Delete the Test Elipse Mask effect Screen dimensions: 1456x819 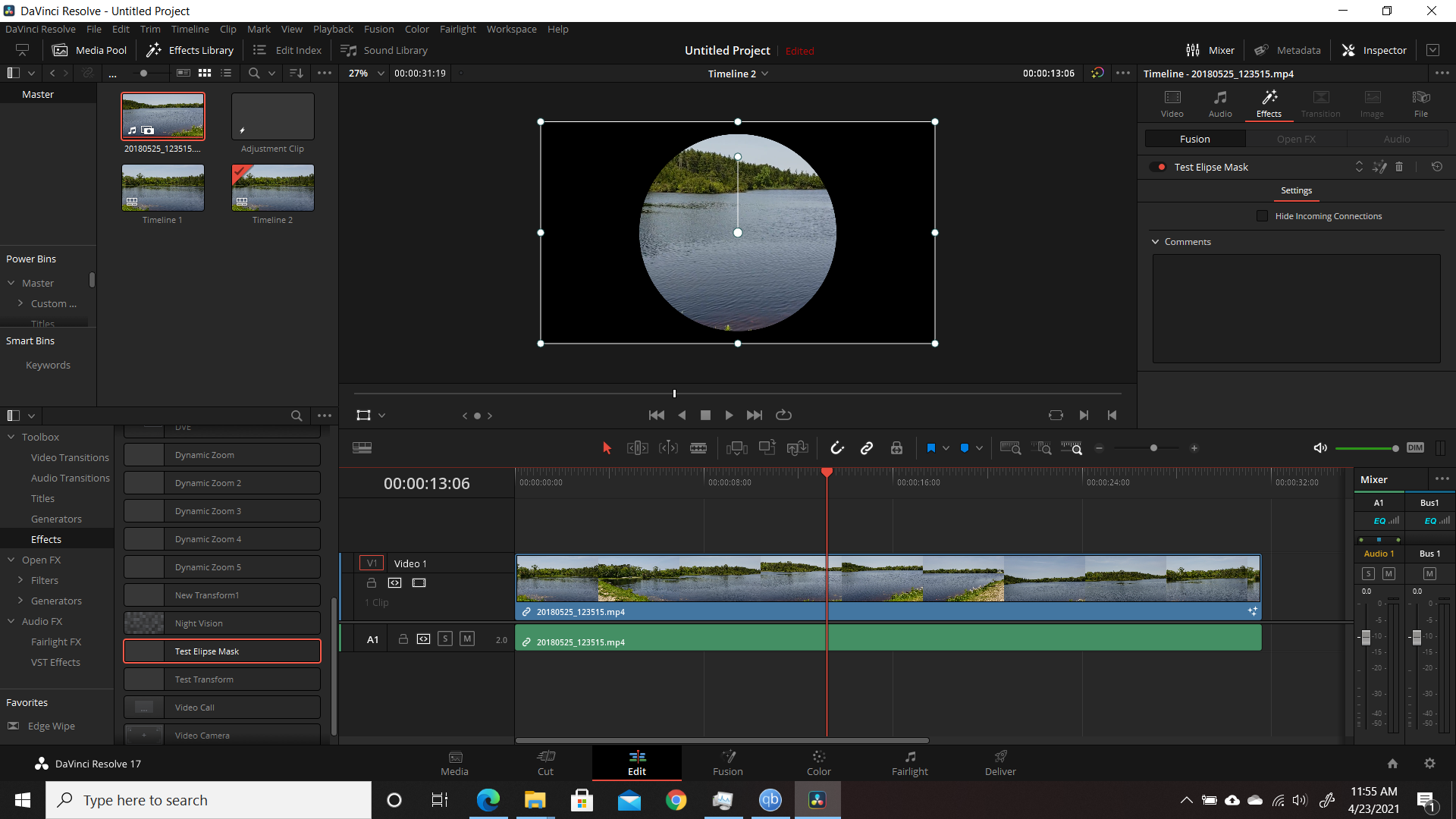pos(1399,167)
